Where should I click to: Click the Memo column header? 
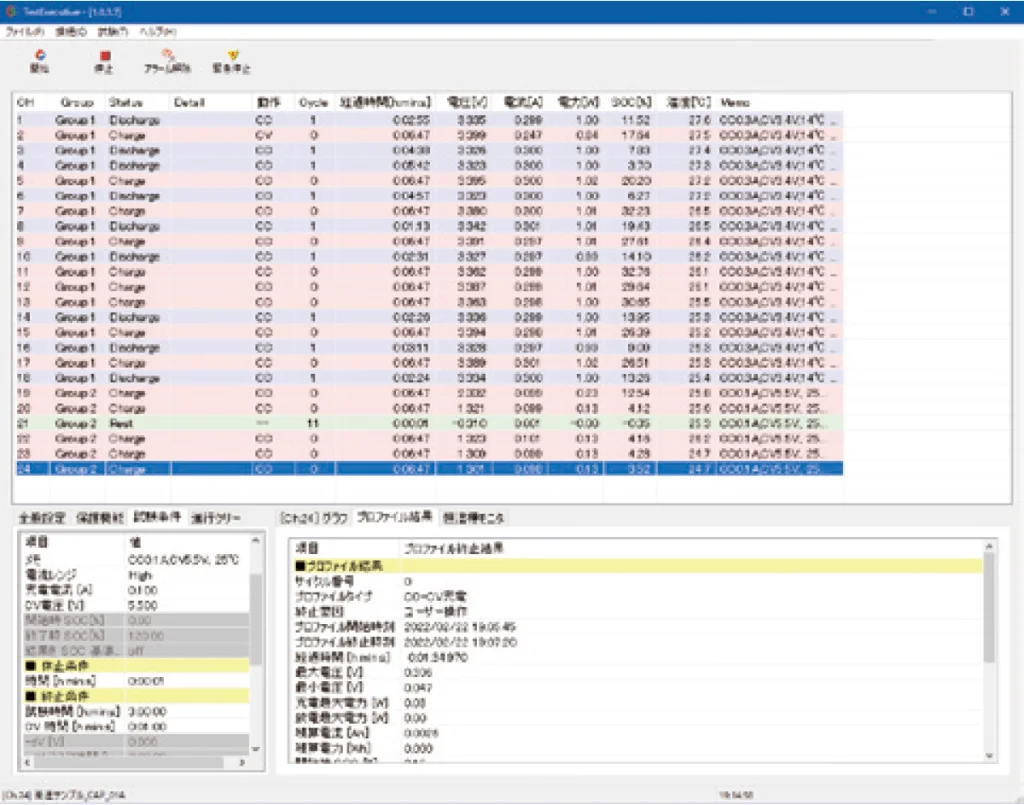pos(734,102)
